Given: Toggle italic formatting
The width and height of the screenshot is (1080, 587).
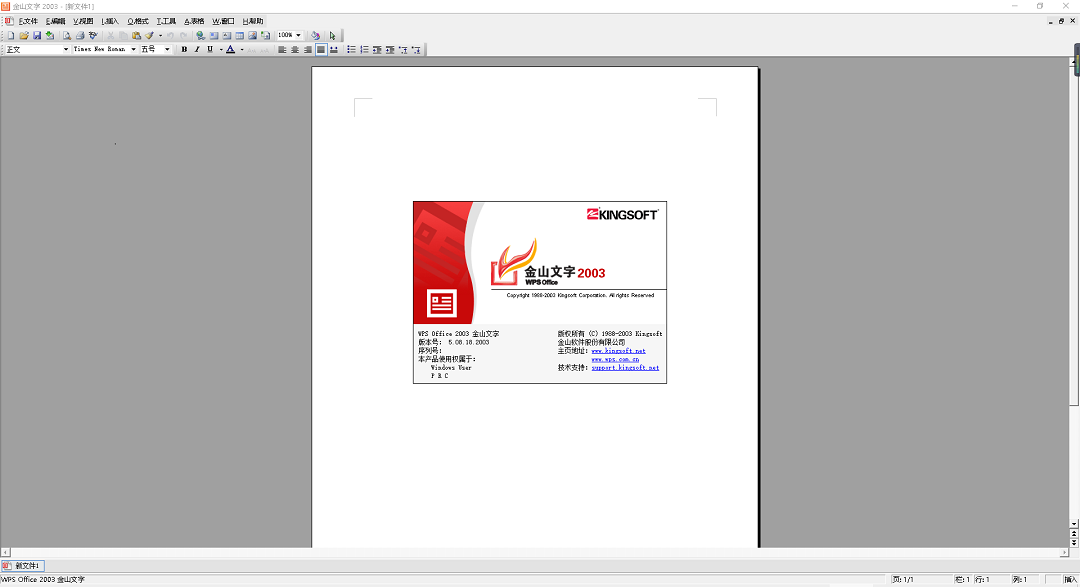Looking at the screenshot, I should pos(196,49).
